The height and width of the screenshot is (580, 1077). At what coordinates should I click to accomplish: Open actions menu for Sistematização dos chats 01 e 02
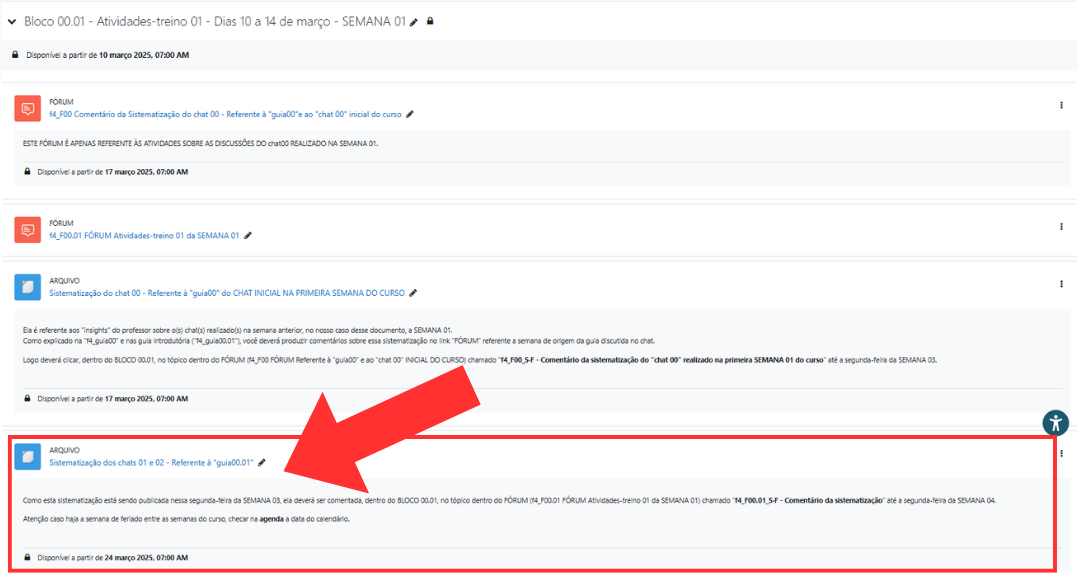1061,453
